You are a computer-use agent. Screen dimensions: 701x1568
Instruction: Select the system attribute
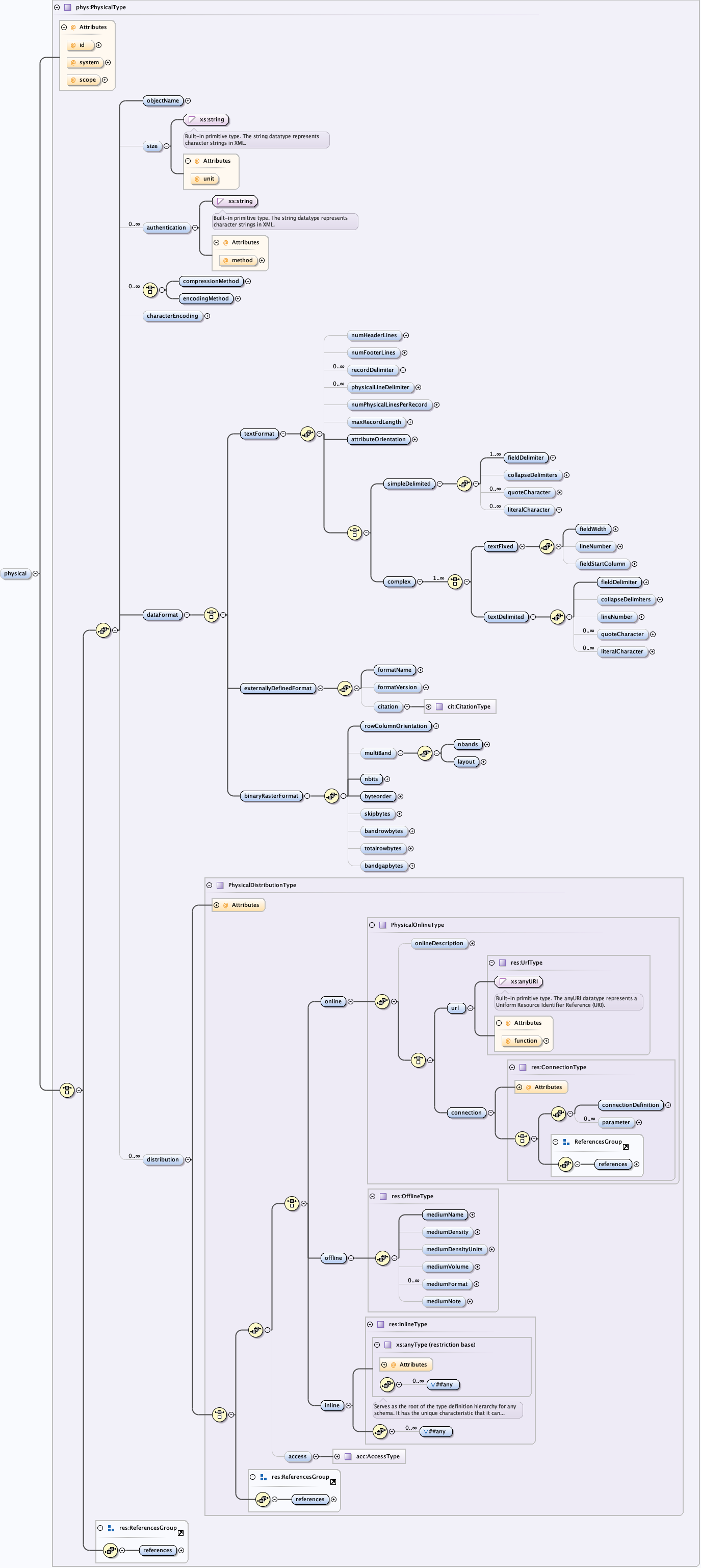85,63
